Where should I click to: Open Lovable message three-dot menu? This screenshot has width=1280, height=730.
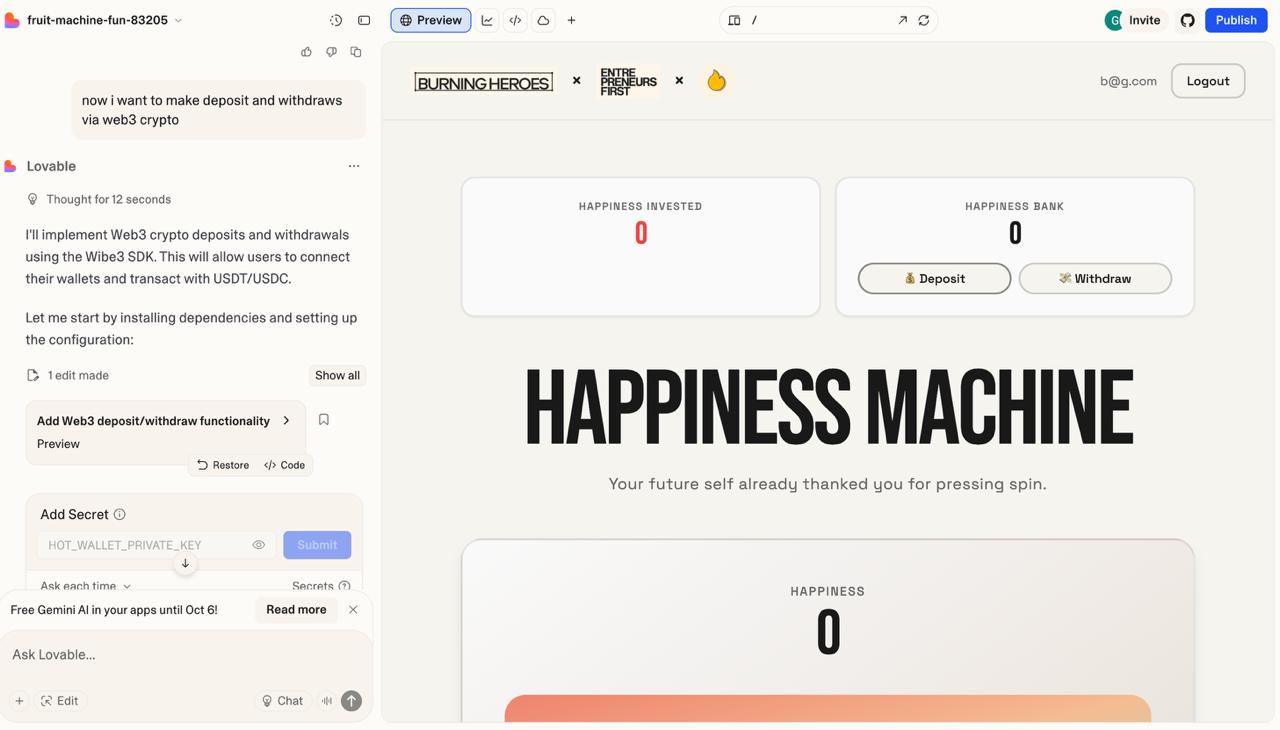coord(354,166)
